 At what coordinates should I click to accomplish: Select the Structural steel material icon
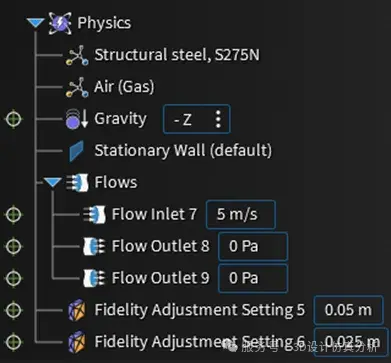pyautogui.click(x=77, y=55)
